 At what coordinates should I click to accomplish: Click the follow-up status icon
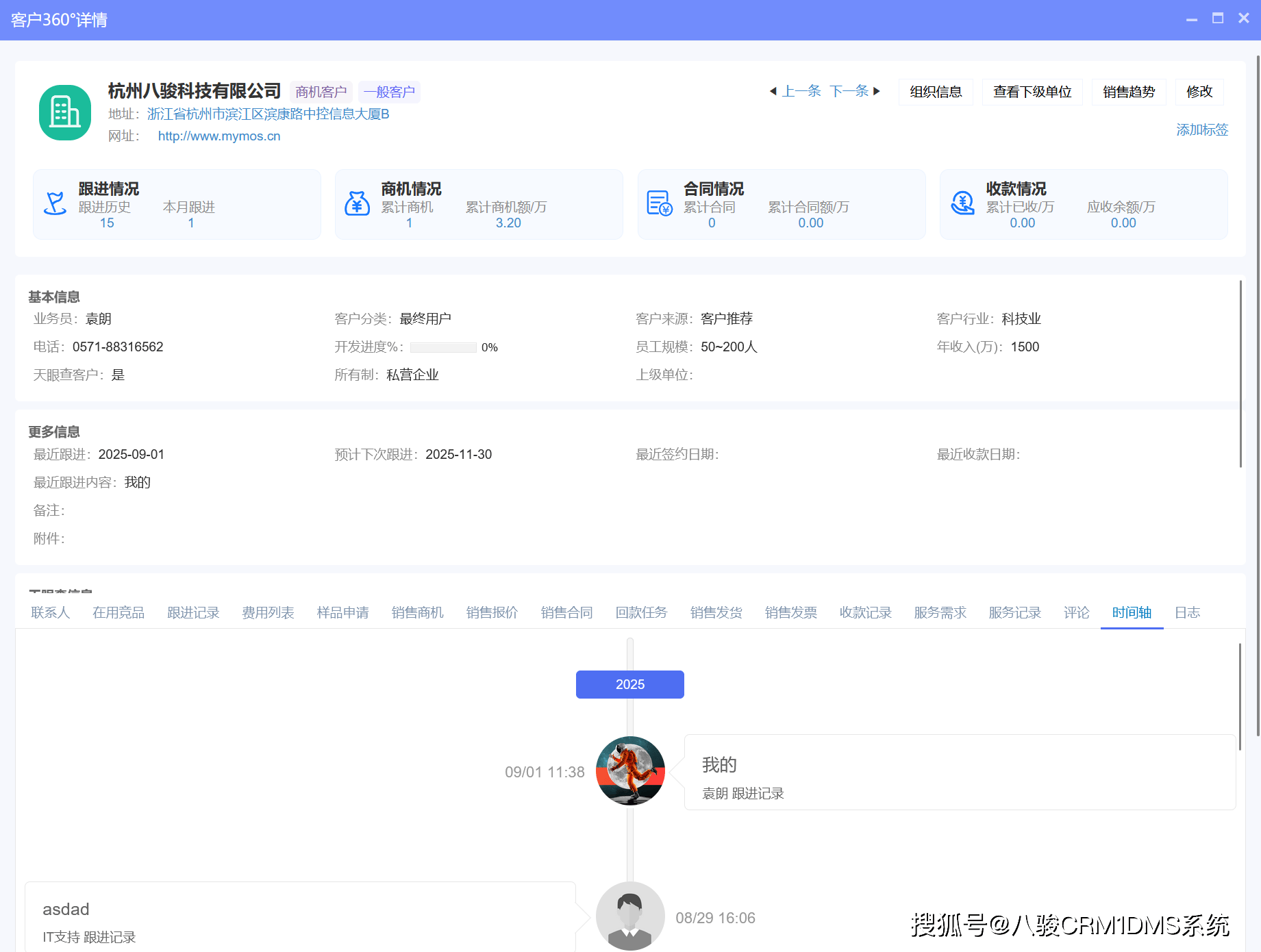coord(55,203)
